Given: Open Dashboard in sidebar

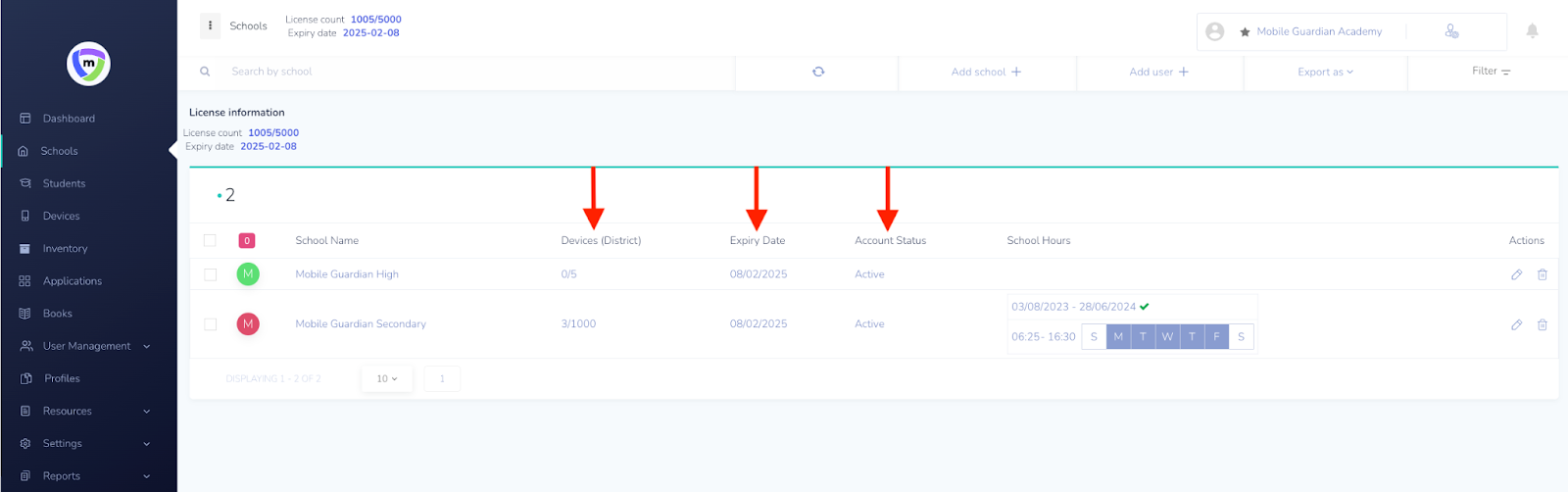Looking at the screenshot, I should (69, 119).
